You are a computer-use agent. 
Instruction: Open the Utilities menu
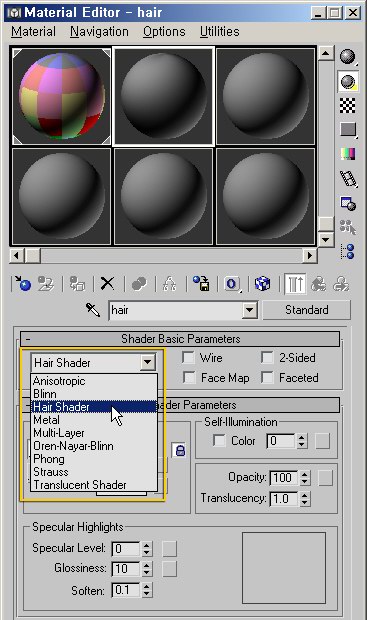(x=219, y=32)
